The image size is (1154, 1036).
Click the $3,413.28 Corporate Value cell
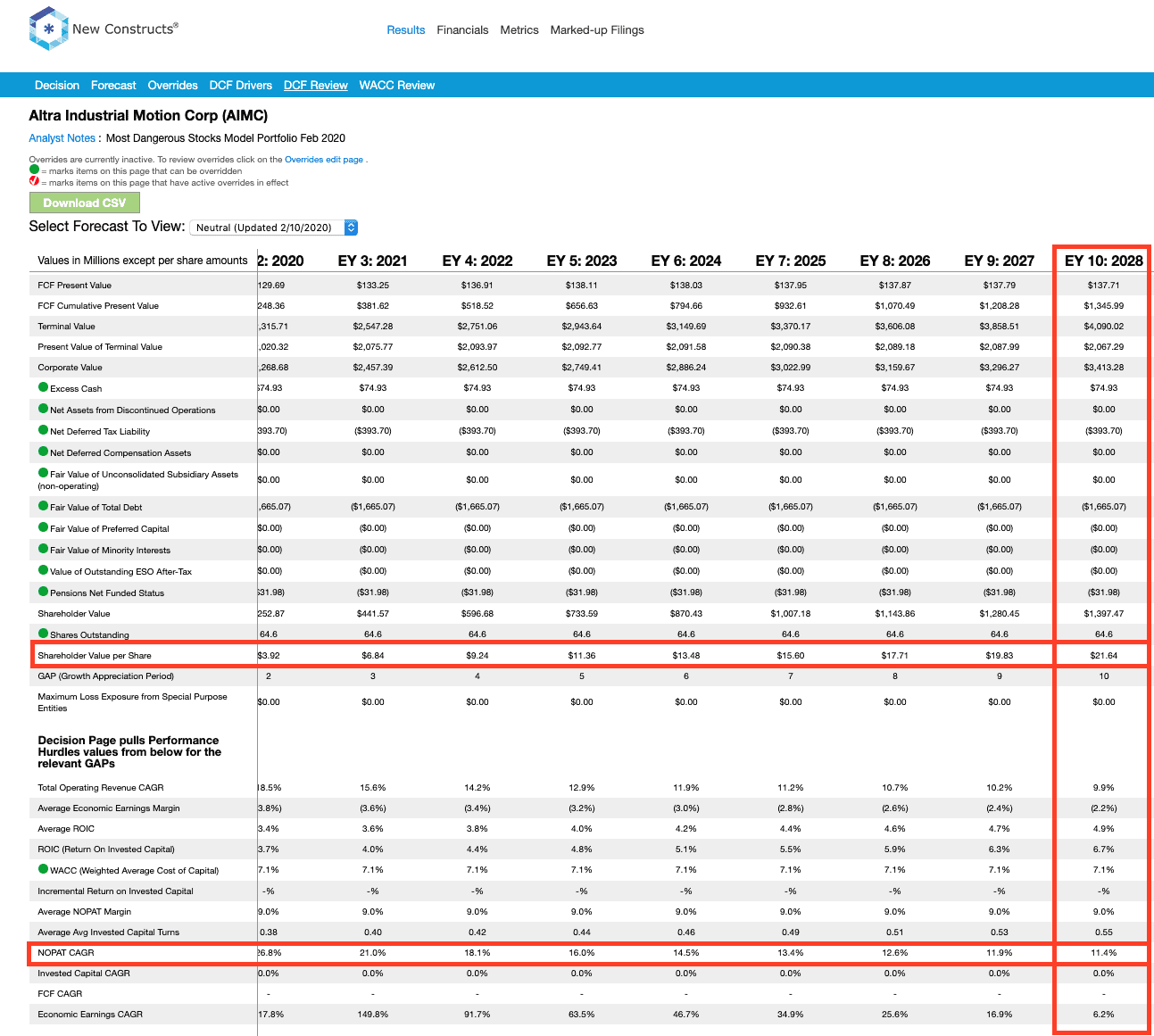[1104, 368]
